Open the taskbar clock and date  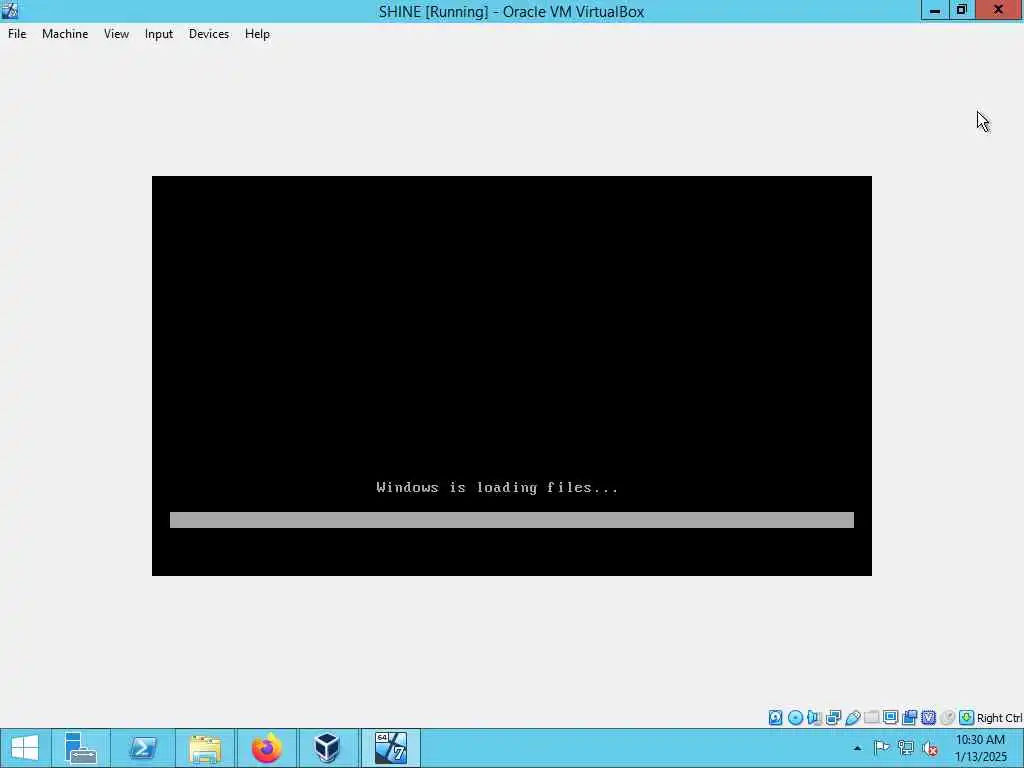(980, 748)
